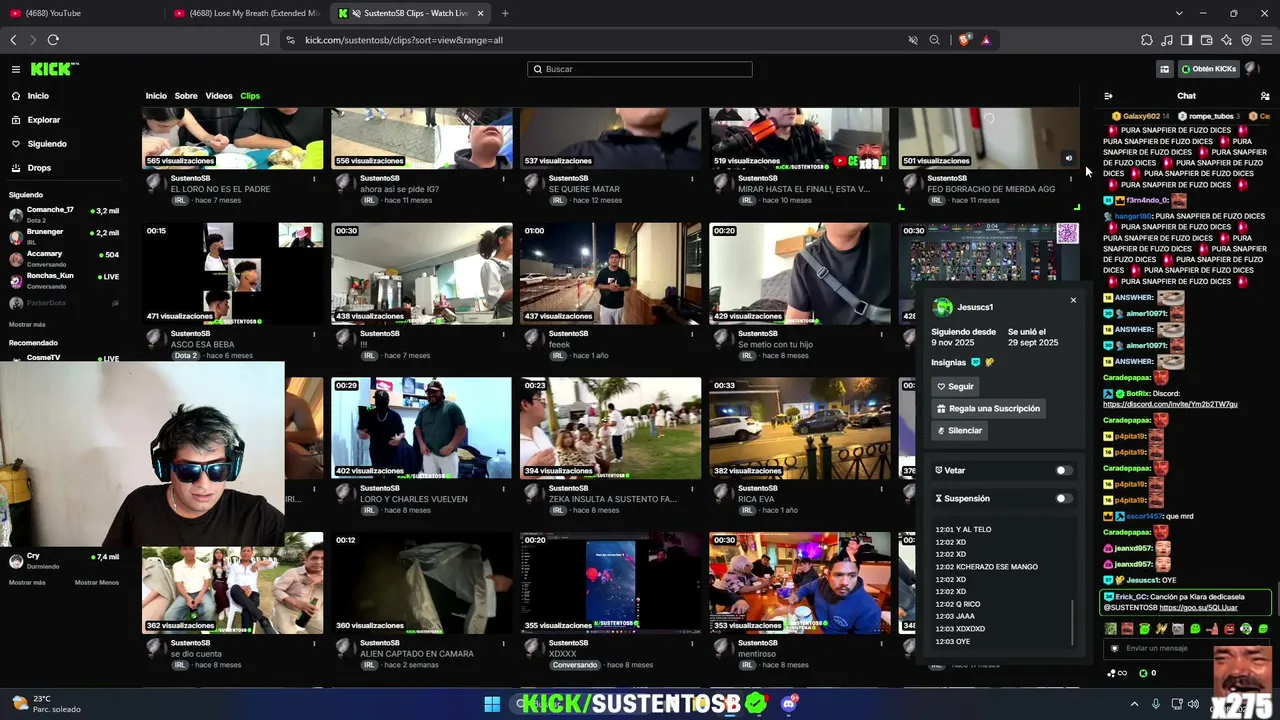
Task: Go back in the browser
Action: pyautogui.click(x=13, y=40)
